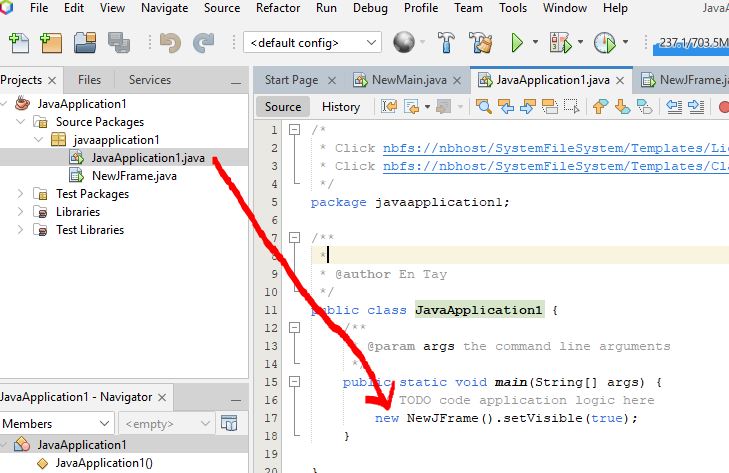This screenshot has width=729, height=473.
Task: Click the memory usage bar in toolbar
Action: tap(690, 43)
